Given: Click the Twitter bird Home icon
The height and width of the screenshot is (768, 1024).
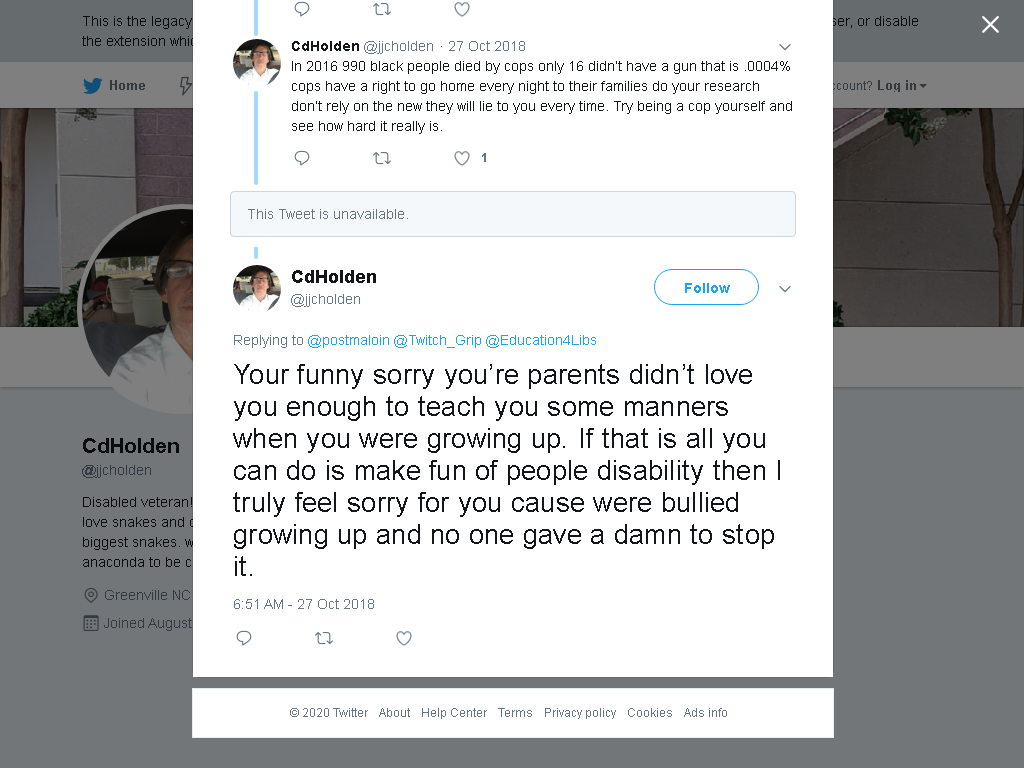Looking at the screenshot, I should (x=93, y=86).
